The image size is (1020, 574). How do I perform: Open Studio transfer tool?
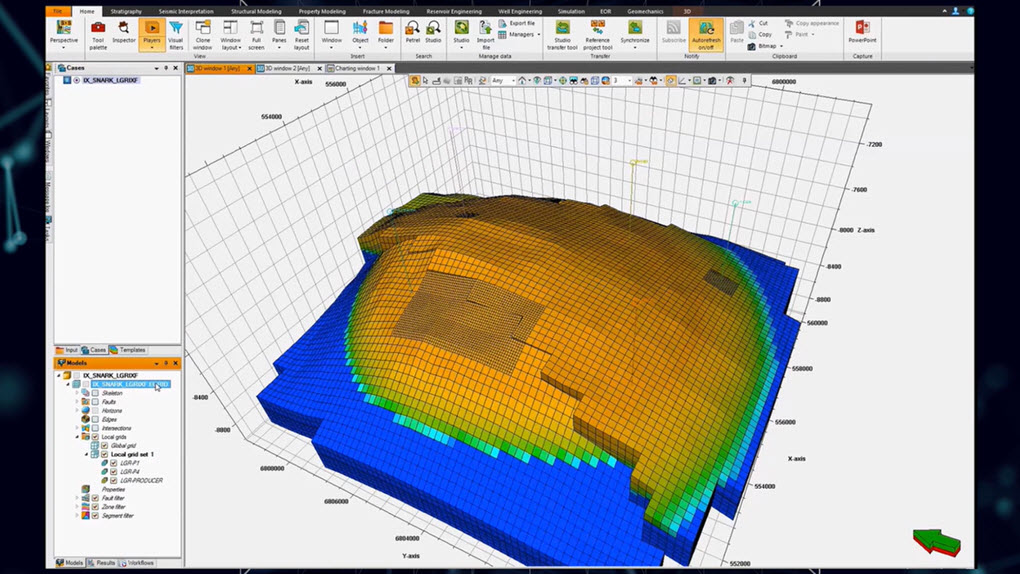pos(563,35)
